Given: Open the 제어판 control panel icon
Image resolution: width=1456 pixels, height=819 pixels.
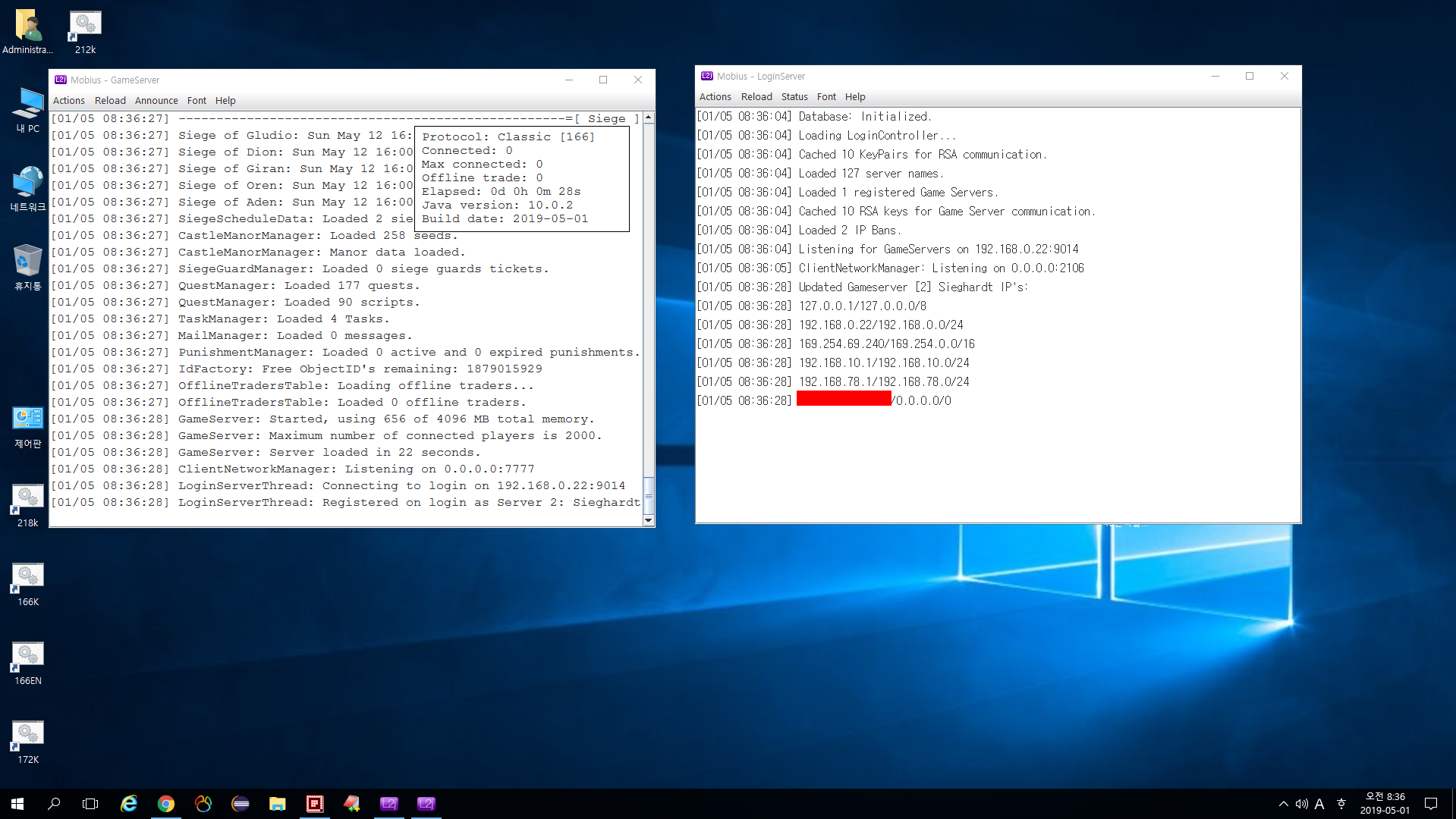Looking at the screenshot, I should 28,427.
